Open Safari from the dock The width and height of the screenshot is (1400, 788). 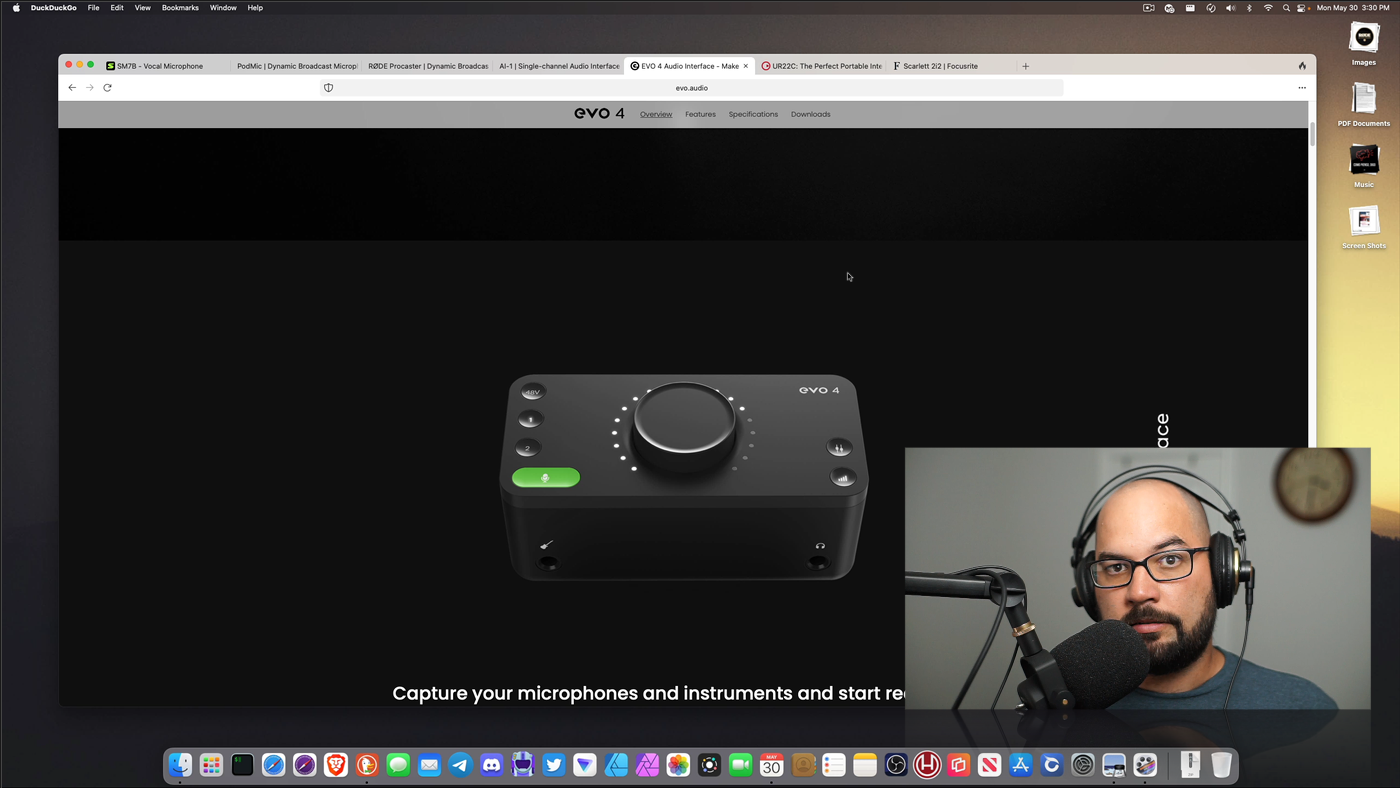(273, 765)
